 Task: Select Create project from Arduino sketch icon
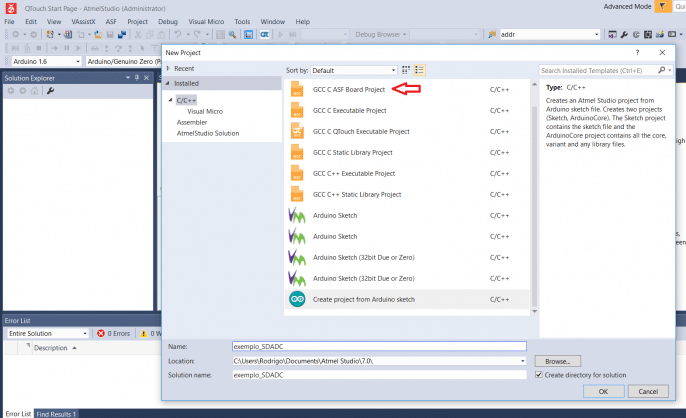pos(296,299)
